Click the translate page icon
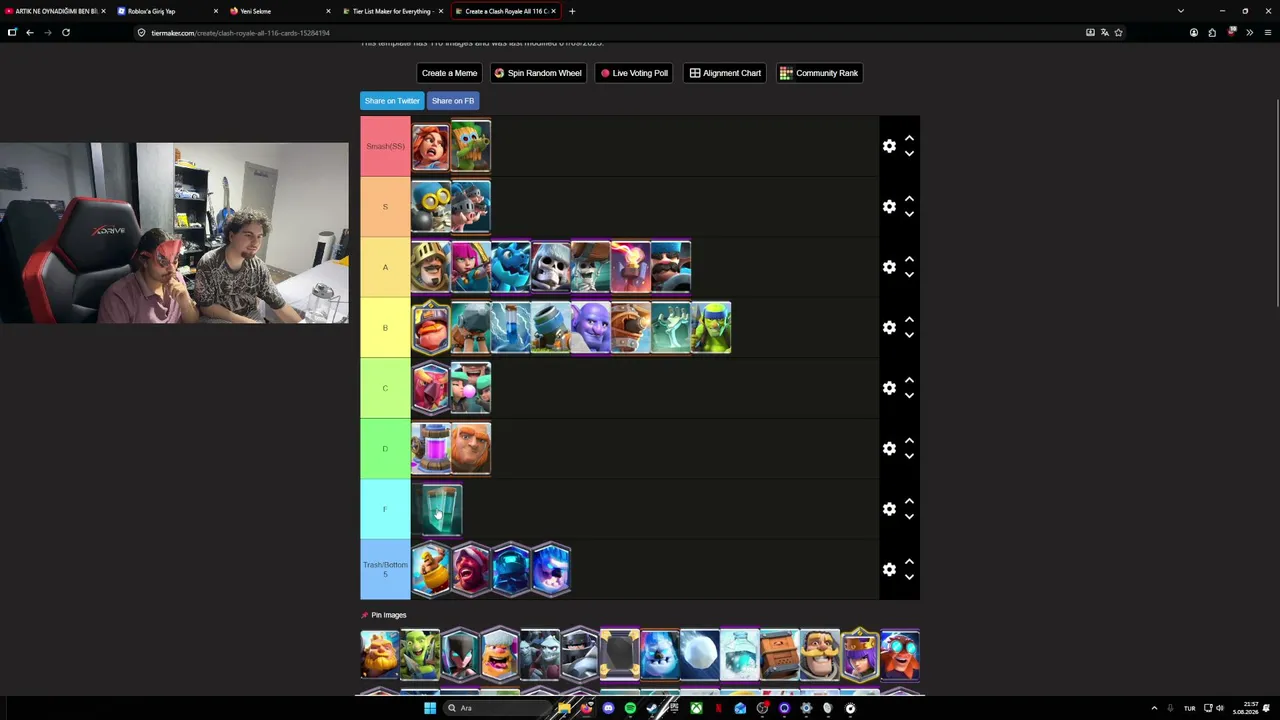Screen dimensions: 1280x720 1104,32
